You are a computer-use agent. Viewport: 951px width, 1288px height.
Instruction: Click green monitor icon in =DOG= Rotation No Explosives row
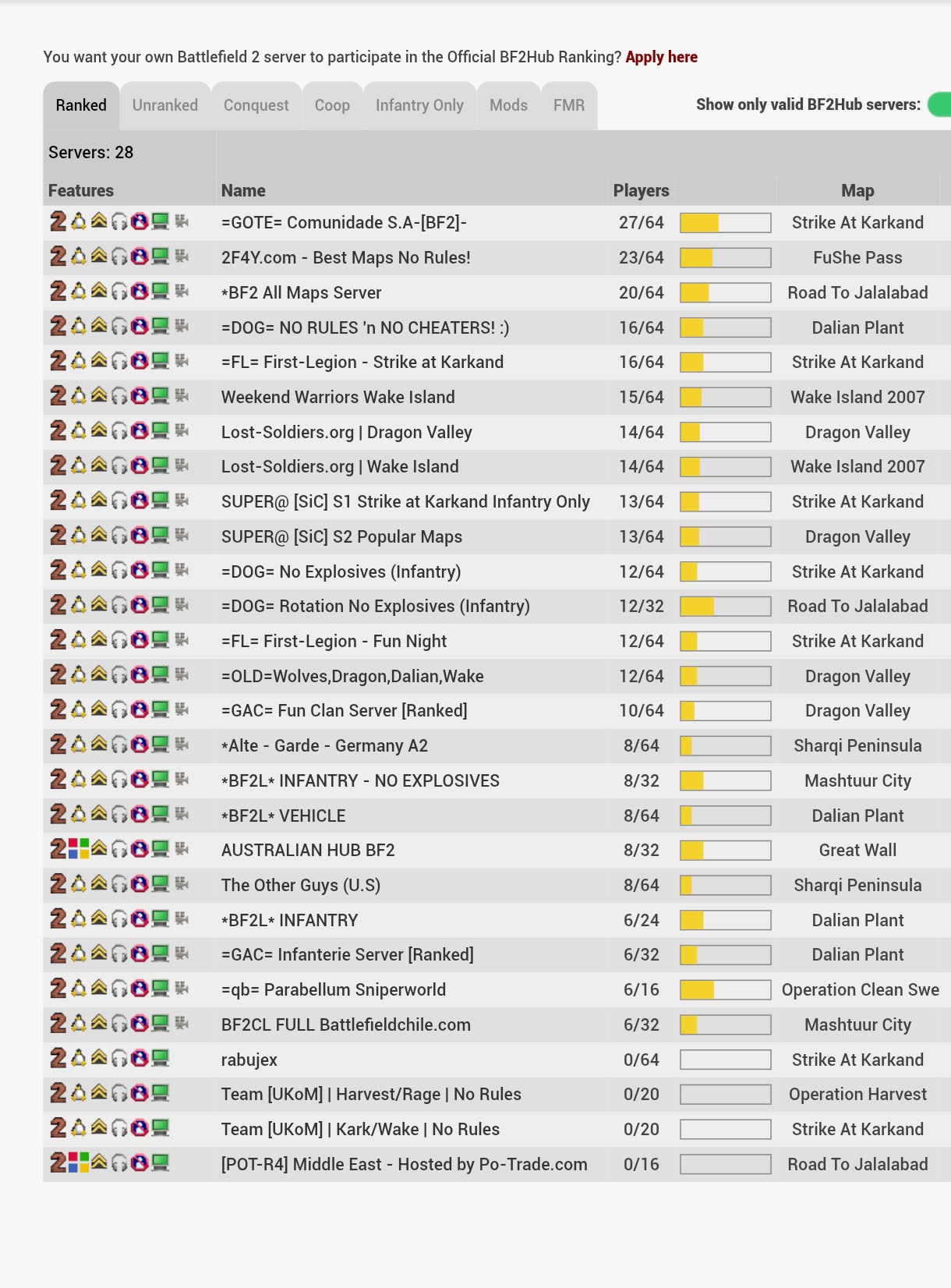[160, 605]
